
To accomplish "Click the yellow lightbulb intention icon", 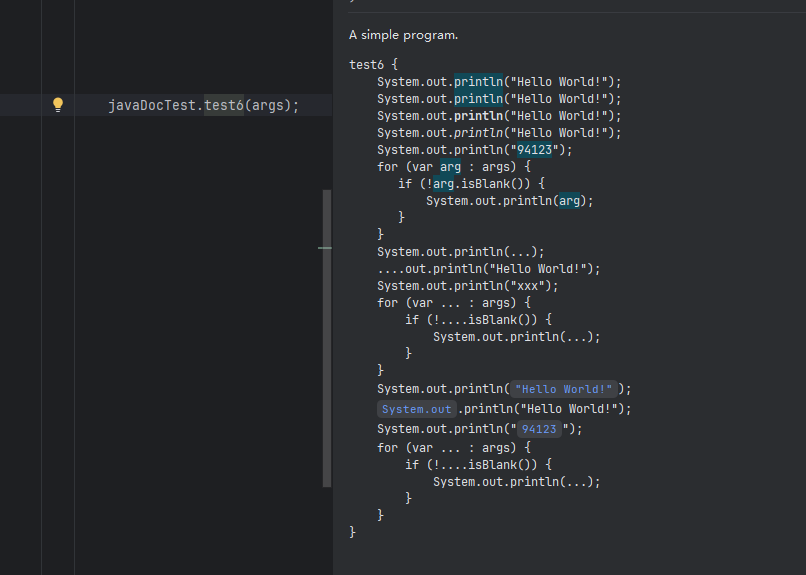I will pos(58,105).
